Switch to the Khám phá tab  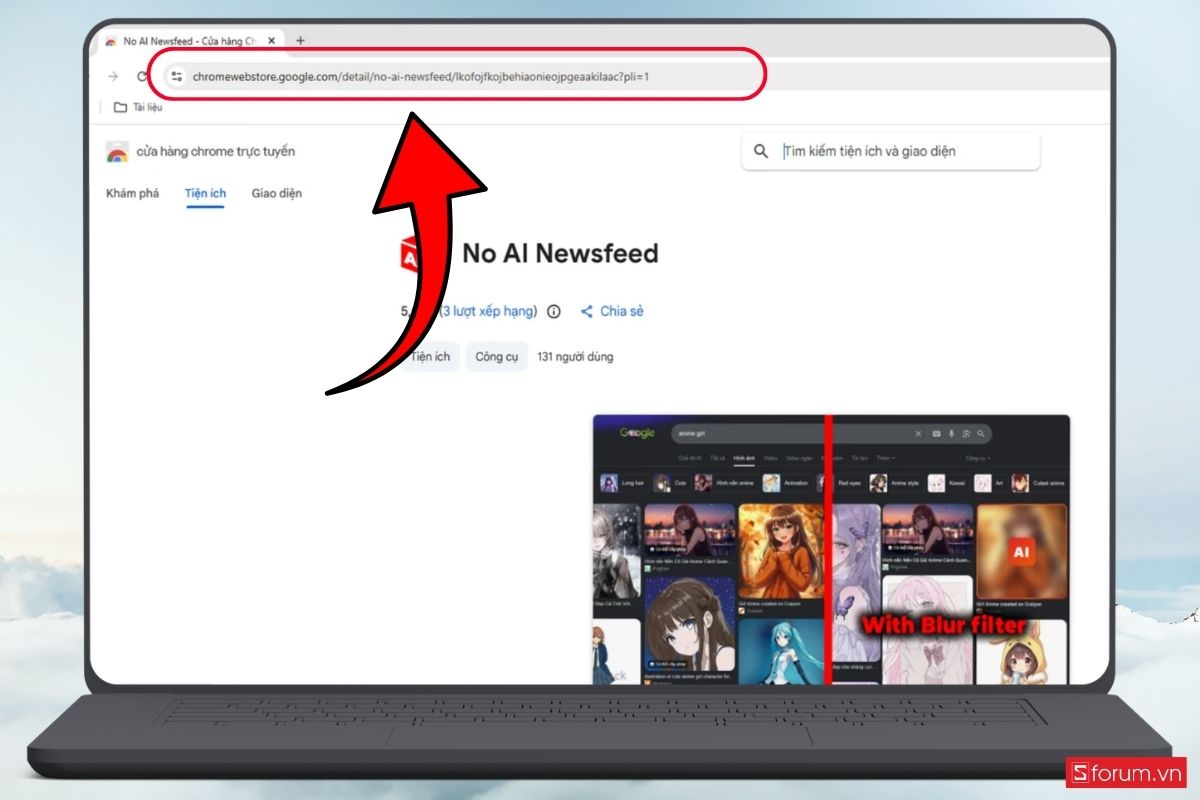coord(132,193)
